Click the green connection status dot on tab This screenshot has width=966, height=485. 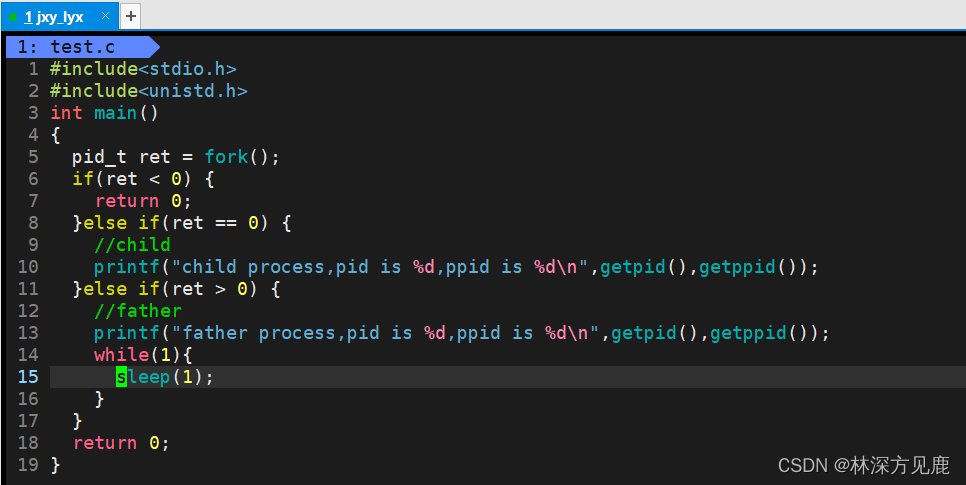(x=13, y=17)
